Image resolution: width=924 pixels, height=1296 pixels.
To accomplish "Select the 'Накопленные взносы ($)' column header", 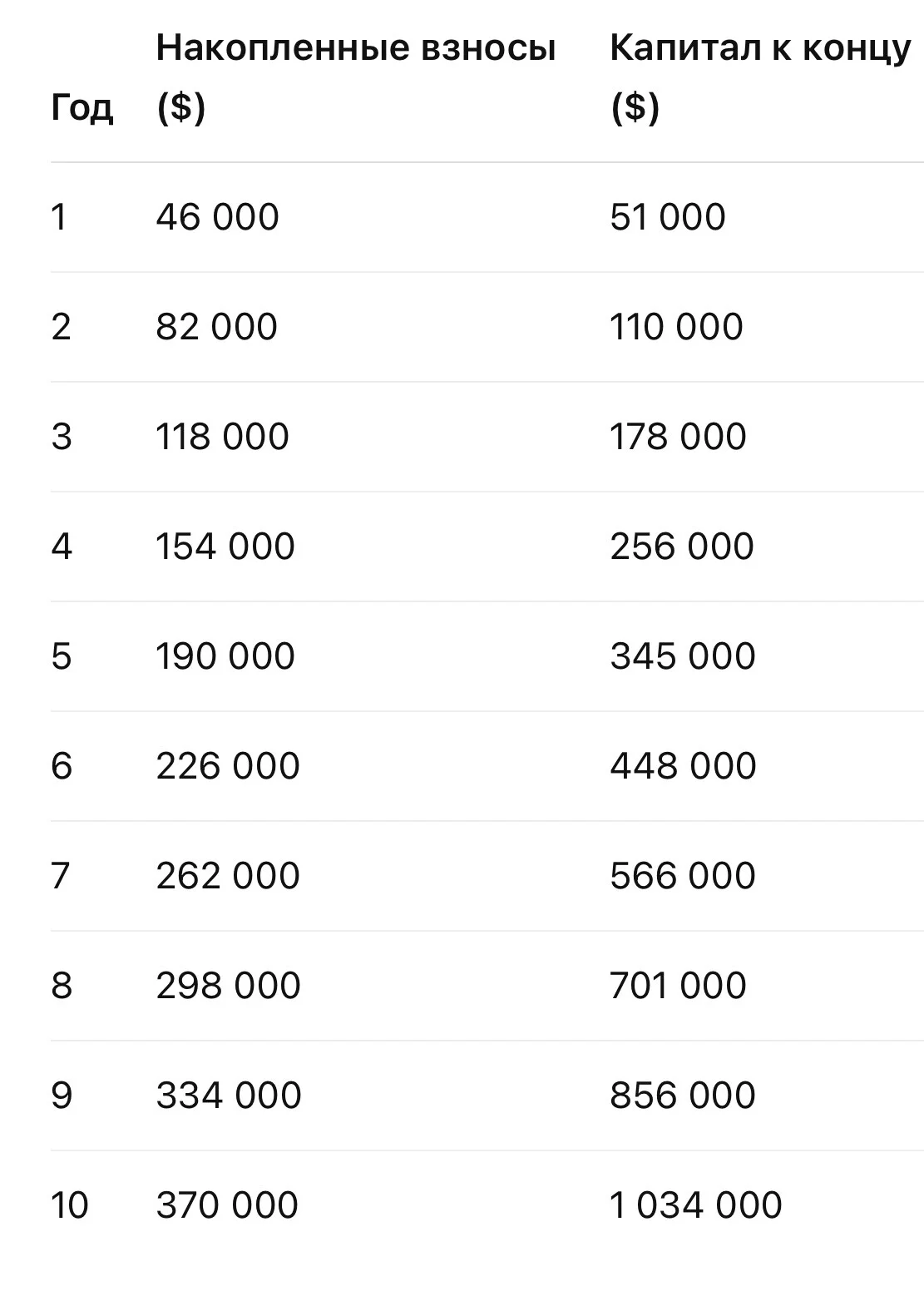I will pyautogui.click(x=356, y=77).
